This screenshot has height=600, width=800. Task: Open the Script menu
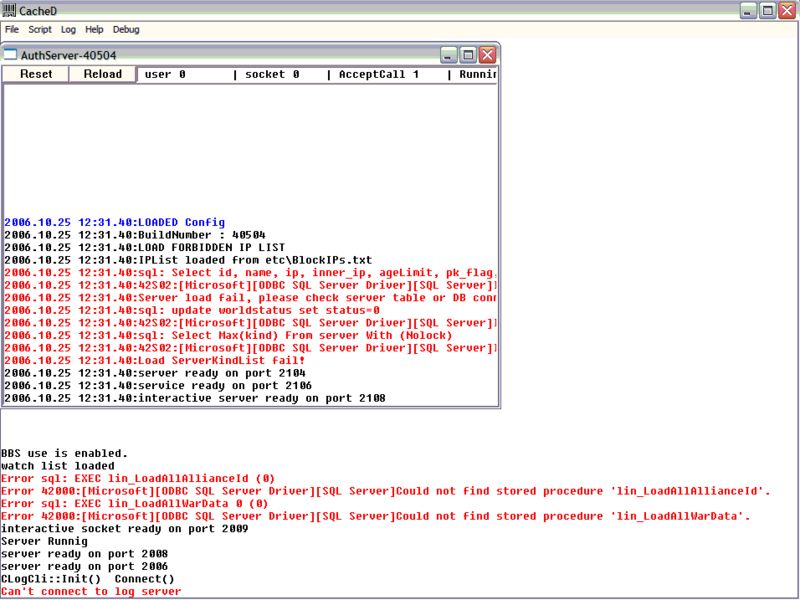coord(40,30)
